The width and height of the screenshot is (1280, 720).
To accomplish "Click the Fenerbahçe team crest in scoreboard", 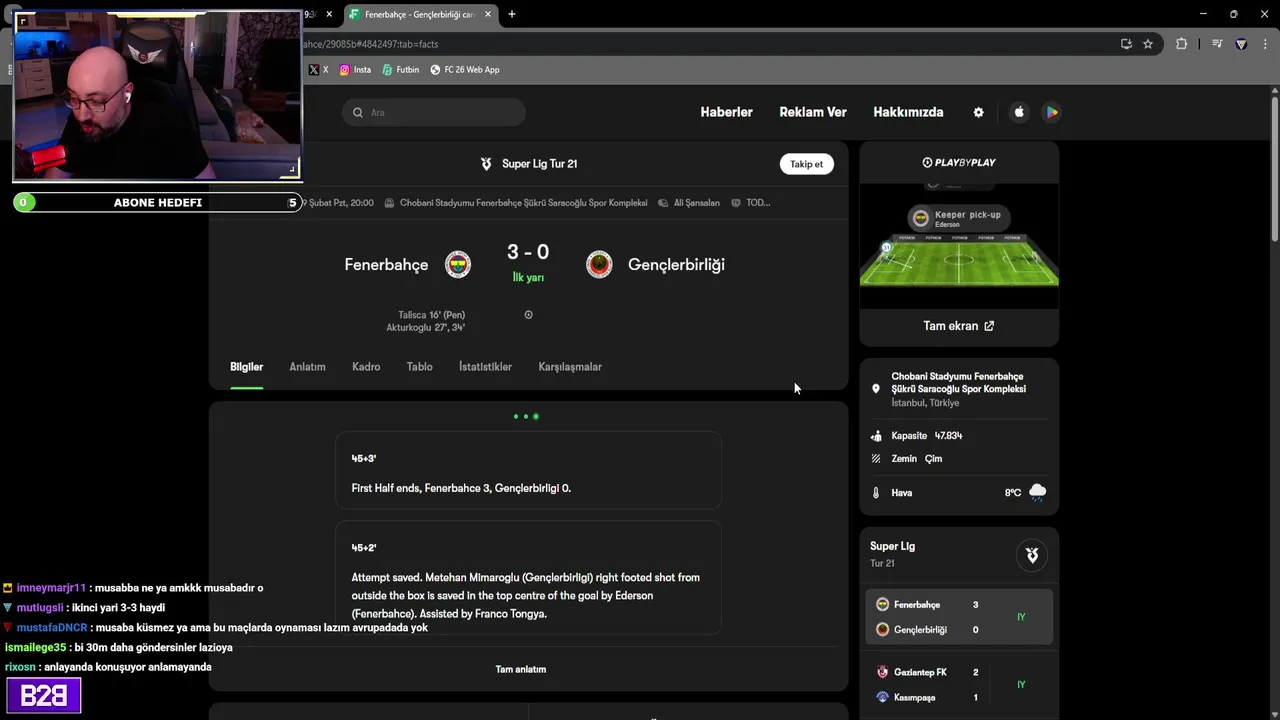I will [x=458, y=264].
